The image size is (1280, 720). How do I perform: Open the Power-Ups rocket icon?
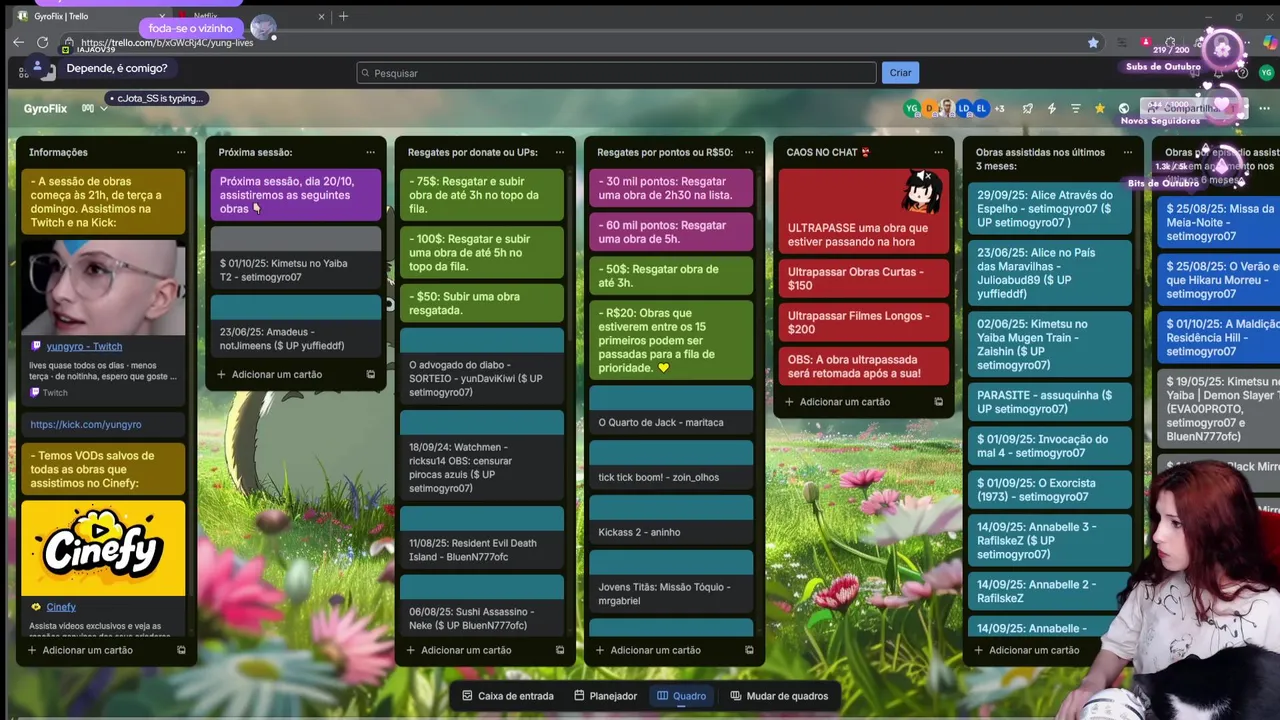tap(1027, 108)
